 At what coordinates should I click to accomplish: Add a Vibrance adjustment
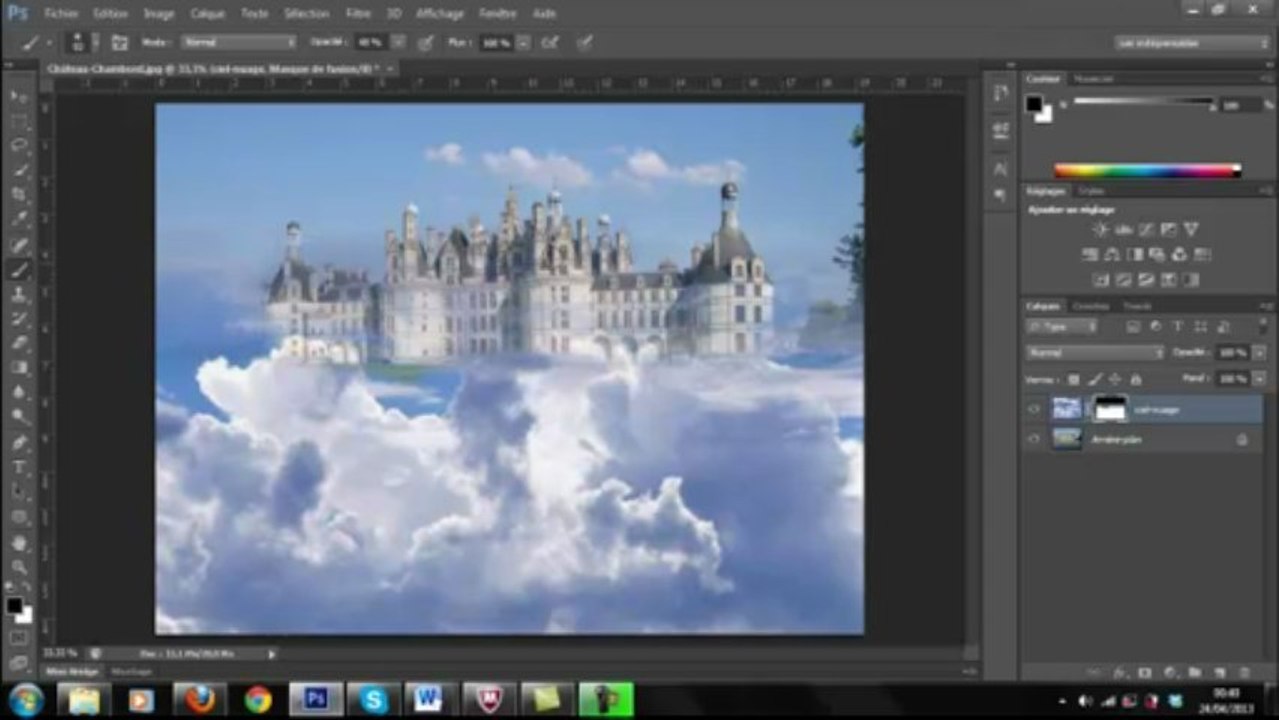click(x=1190, y=230)
